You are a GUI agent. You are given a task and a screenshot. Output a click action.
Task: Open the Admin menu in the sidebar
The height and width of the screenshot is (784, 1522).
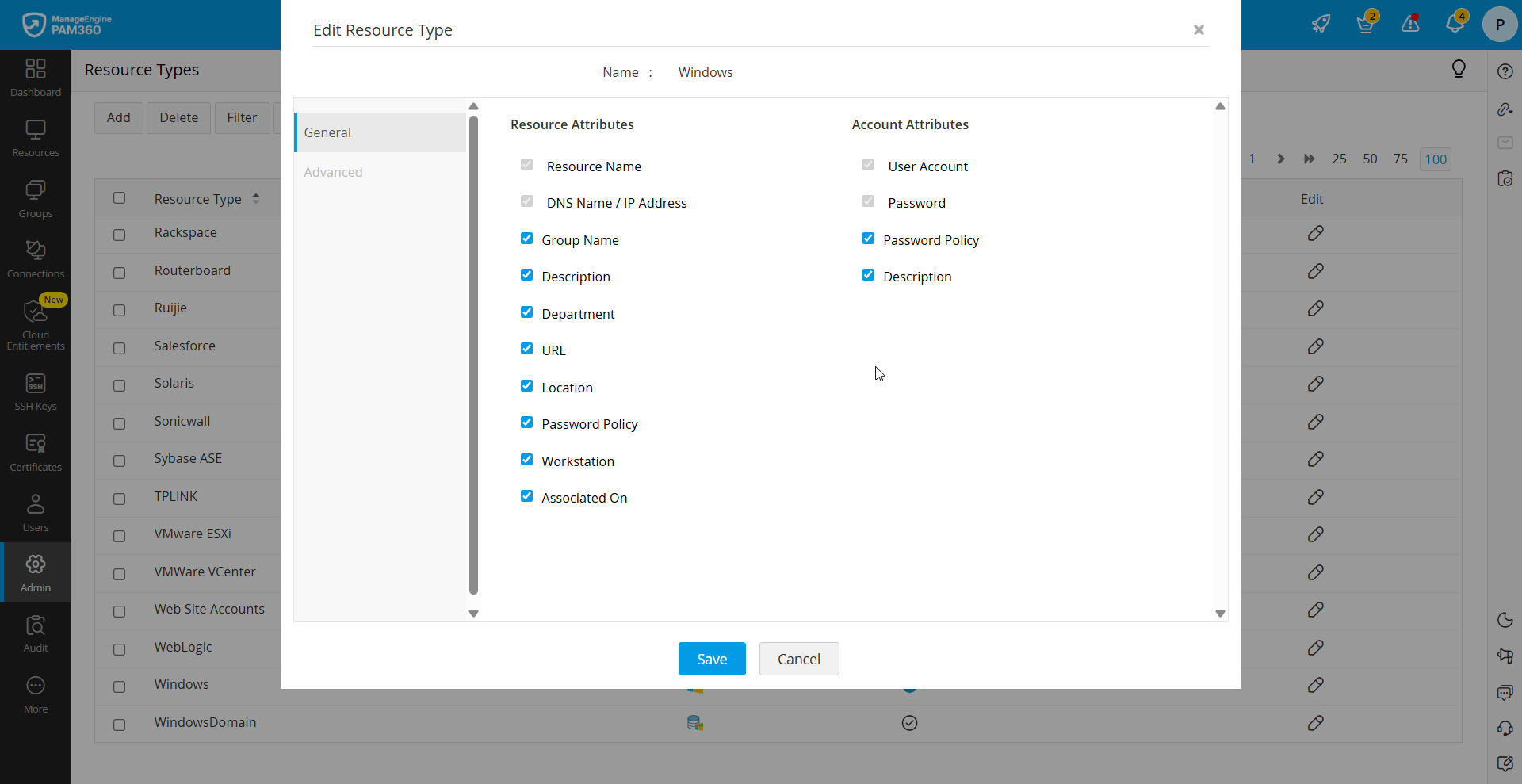36,572
